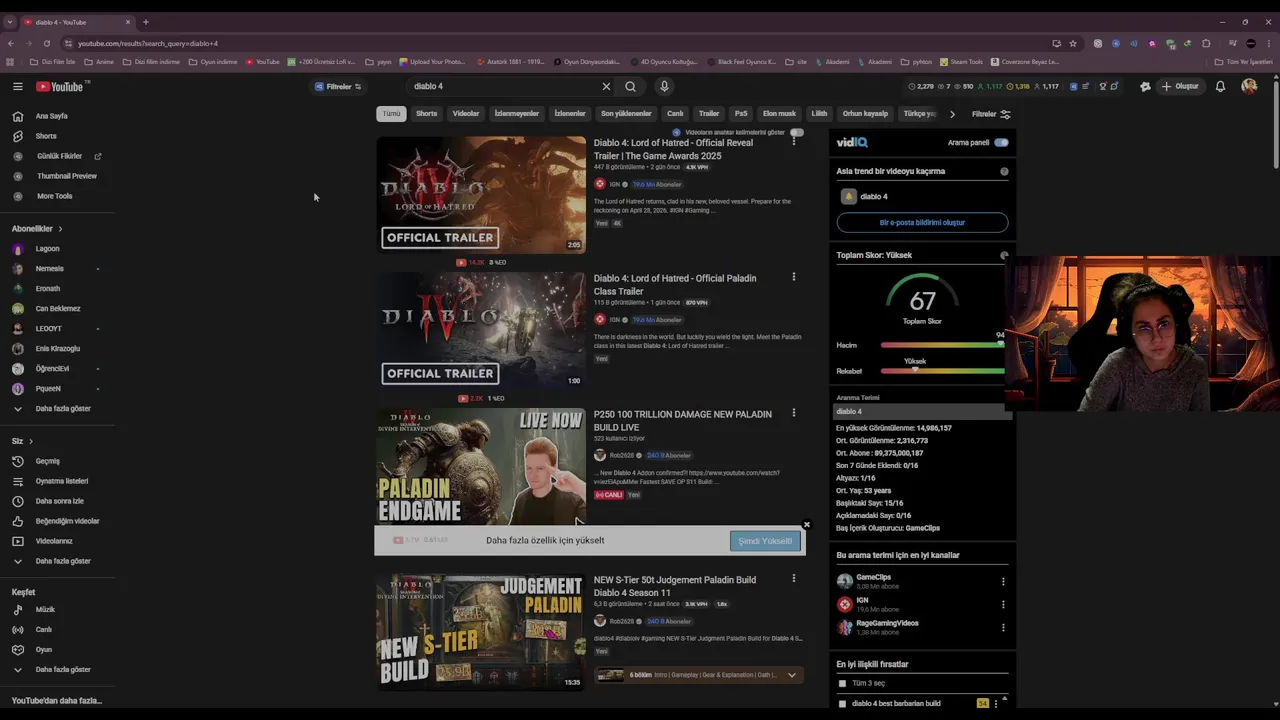Select the Videolar filter chip
The image size is (1280, 720).
[466, 114]
